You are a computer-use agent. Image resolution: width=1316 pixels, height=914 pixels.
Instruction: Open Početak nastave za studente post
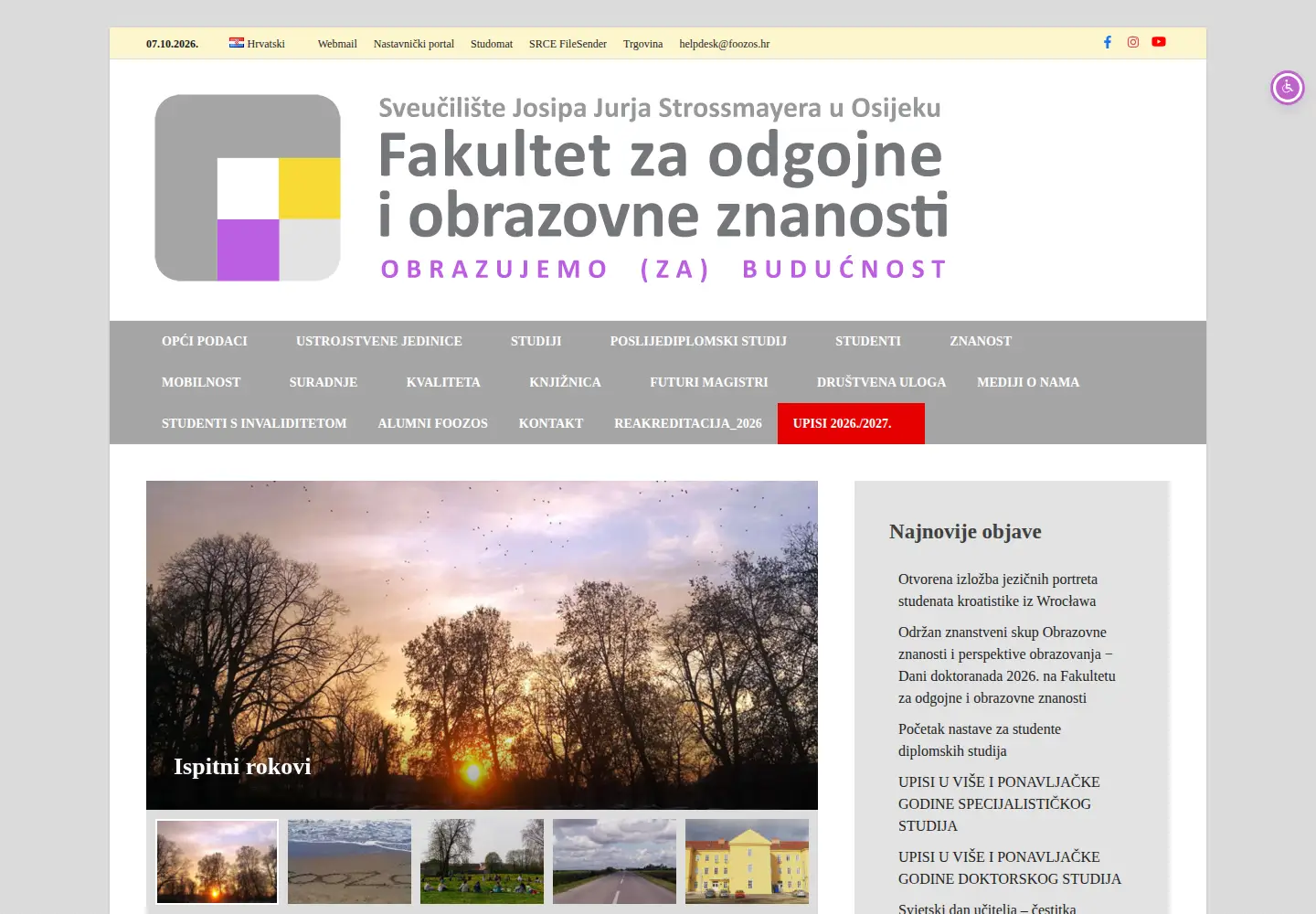coord(980,740)
